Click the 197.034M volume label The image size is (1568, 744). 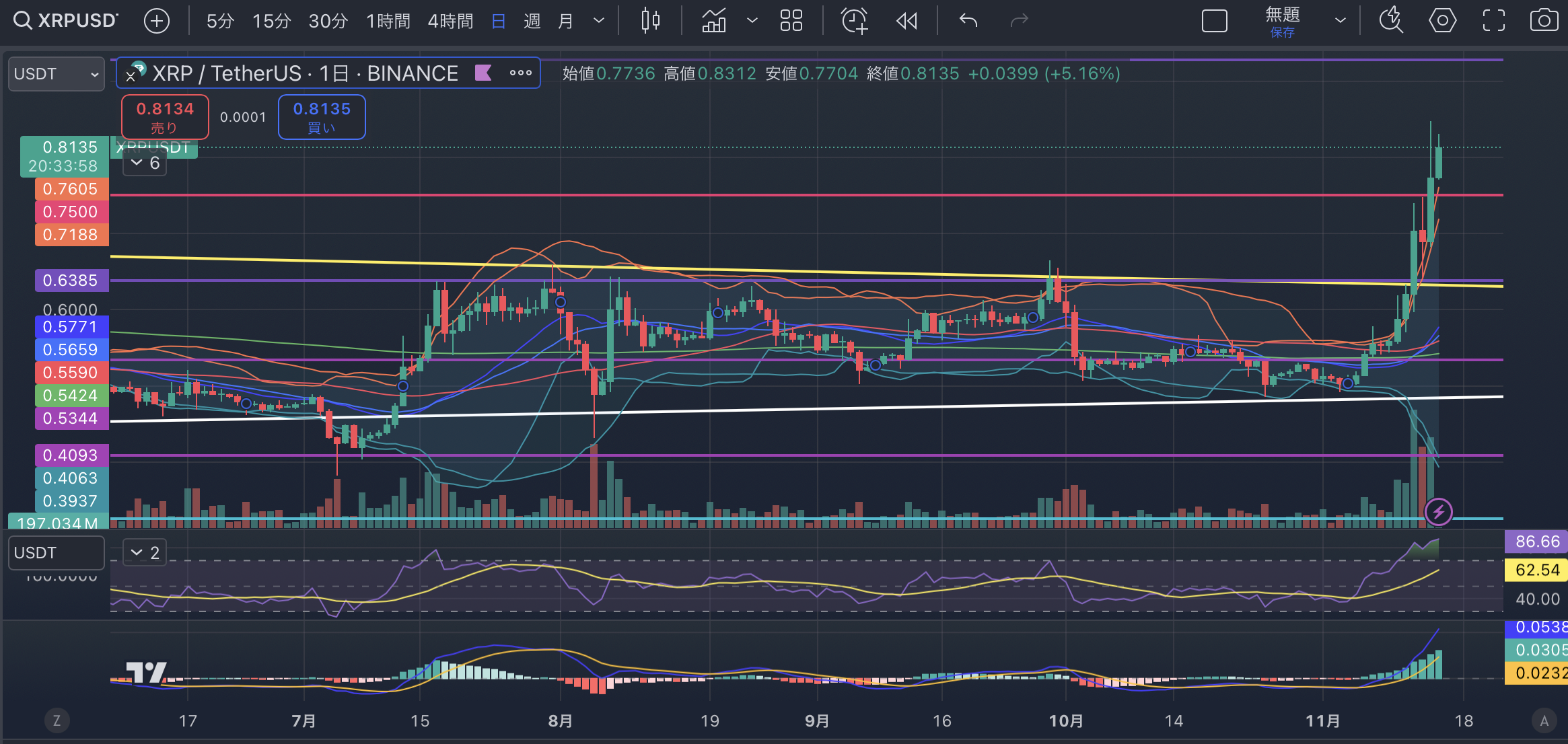[x=58, y=522]
